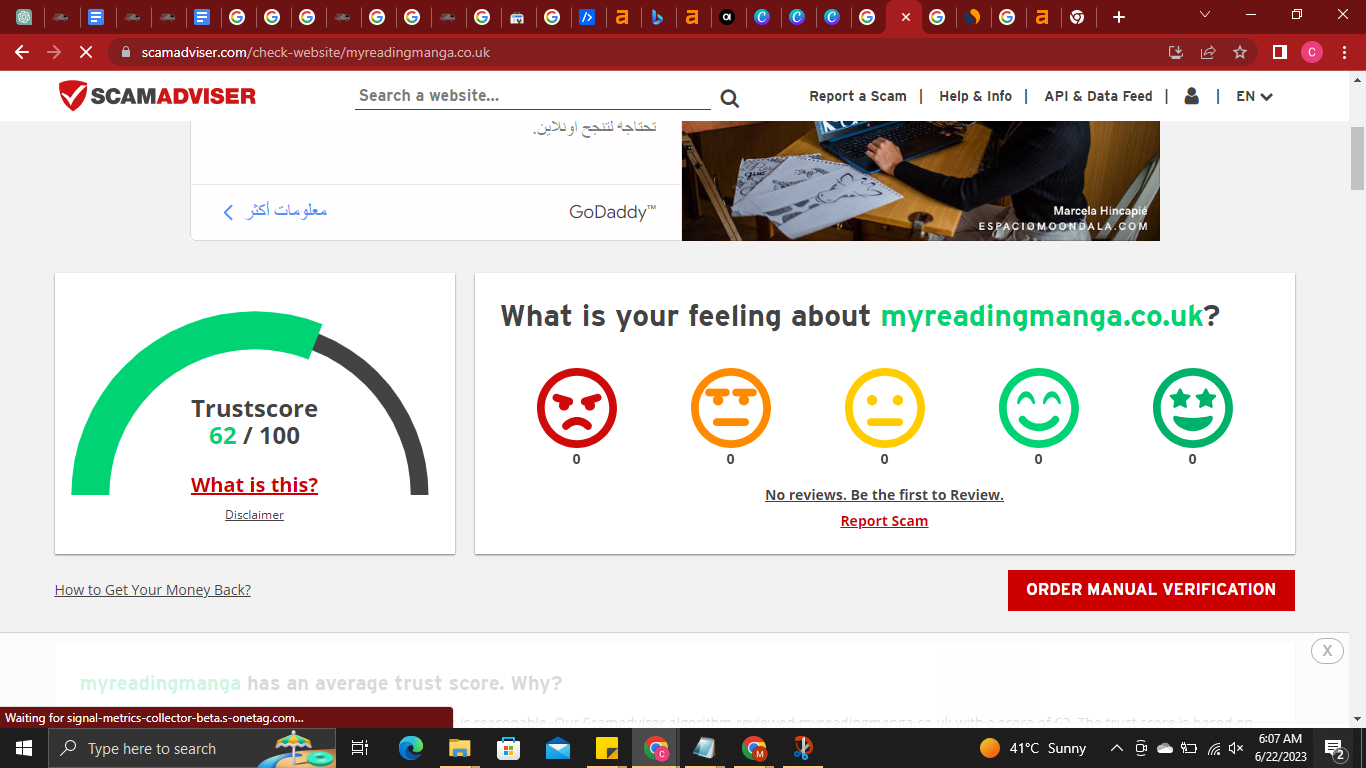Viewport: 1366px width, 768px height.
Task: Open Task View on the taskbar
Action: point(360,748)
